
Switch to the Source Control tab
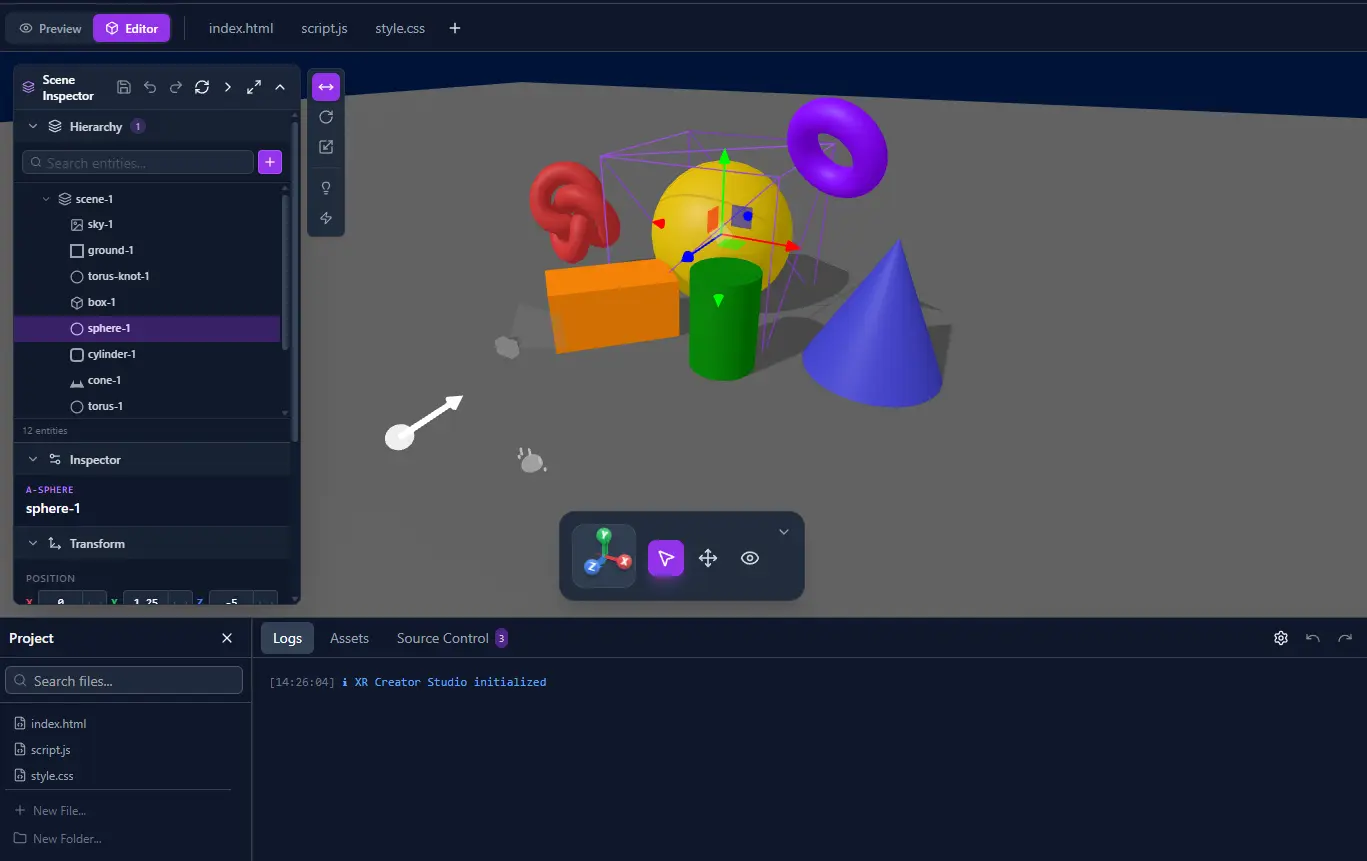pos(442,638)
